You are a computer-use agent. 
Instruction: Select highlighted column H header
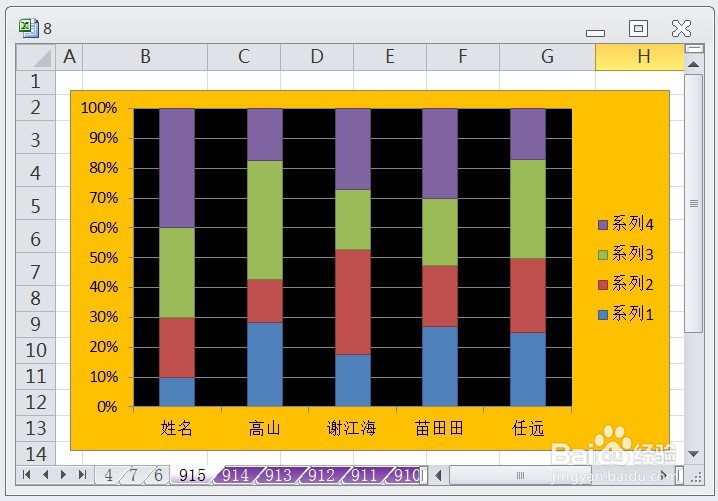coord(640,57)
